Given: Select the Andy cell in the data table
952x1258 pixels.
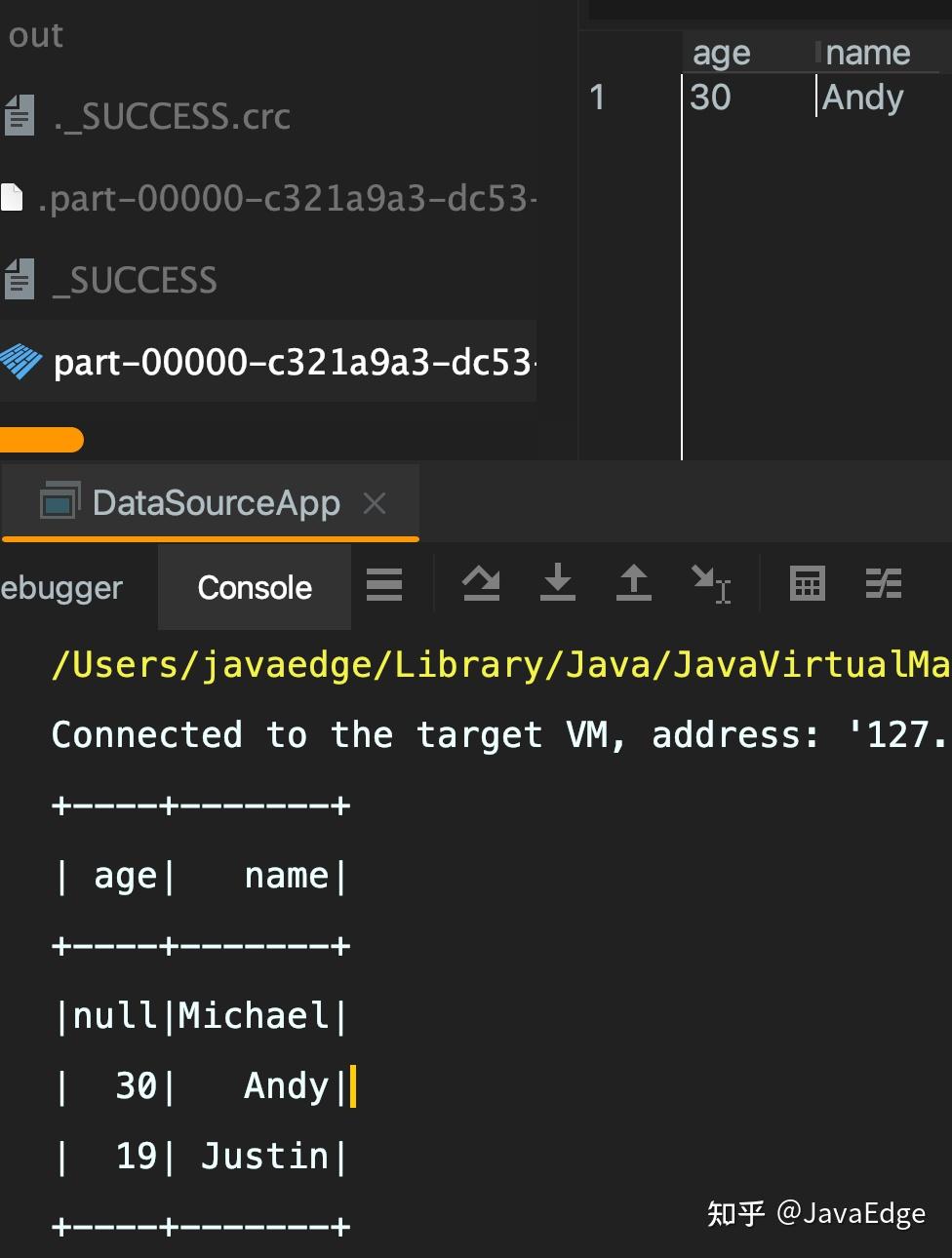Looking at the screenshot, I should [862, 98].
